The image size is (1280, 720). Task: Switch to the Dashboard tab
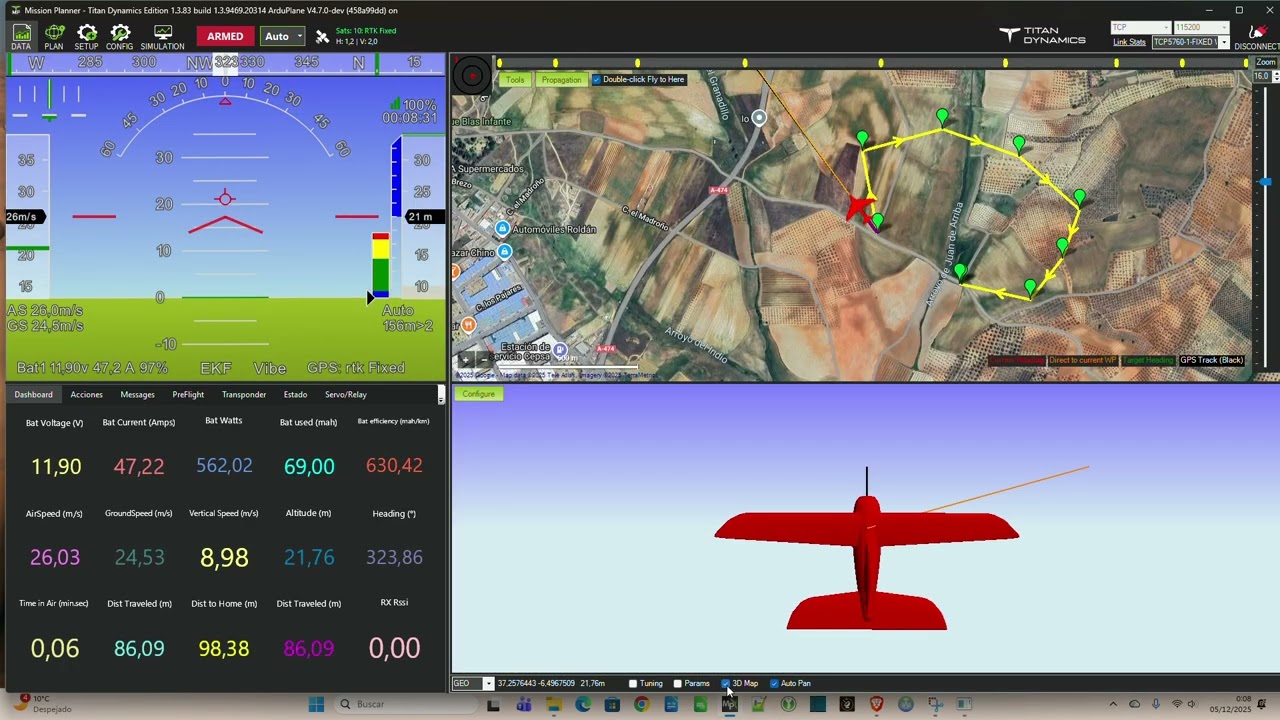33,395
